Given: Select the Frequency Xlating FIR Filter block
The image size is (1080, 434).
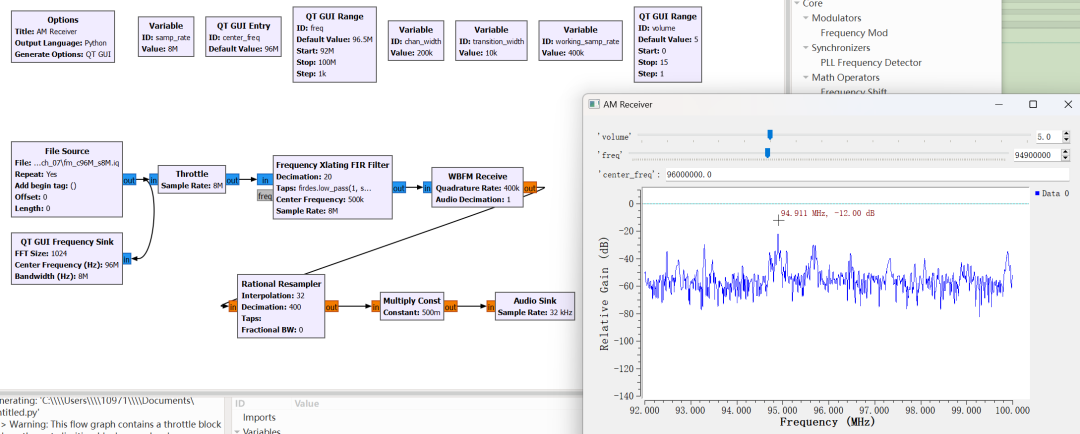Looking at the screenshot, I should (333, 187).
